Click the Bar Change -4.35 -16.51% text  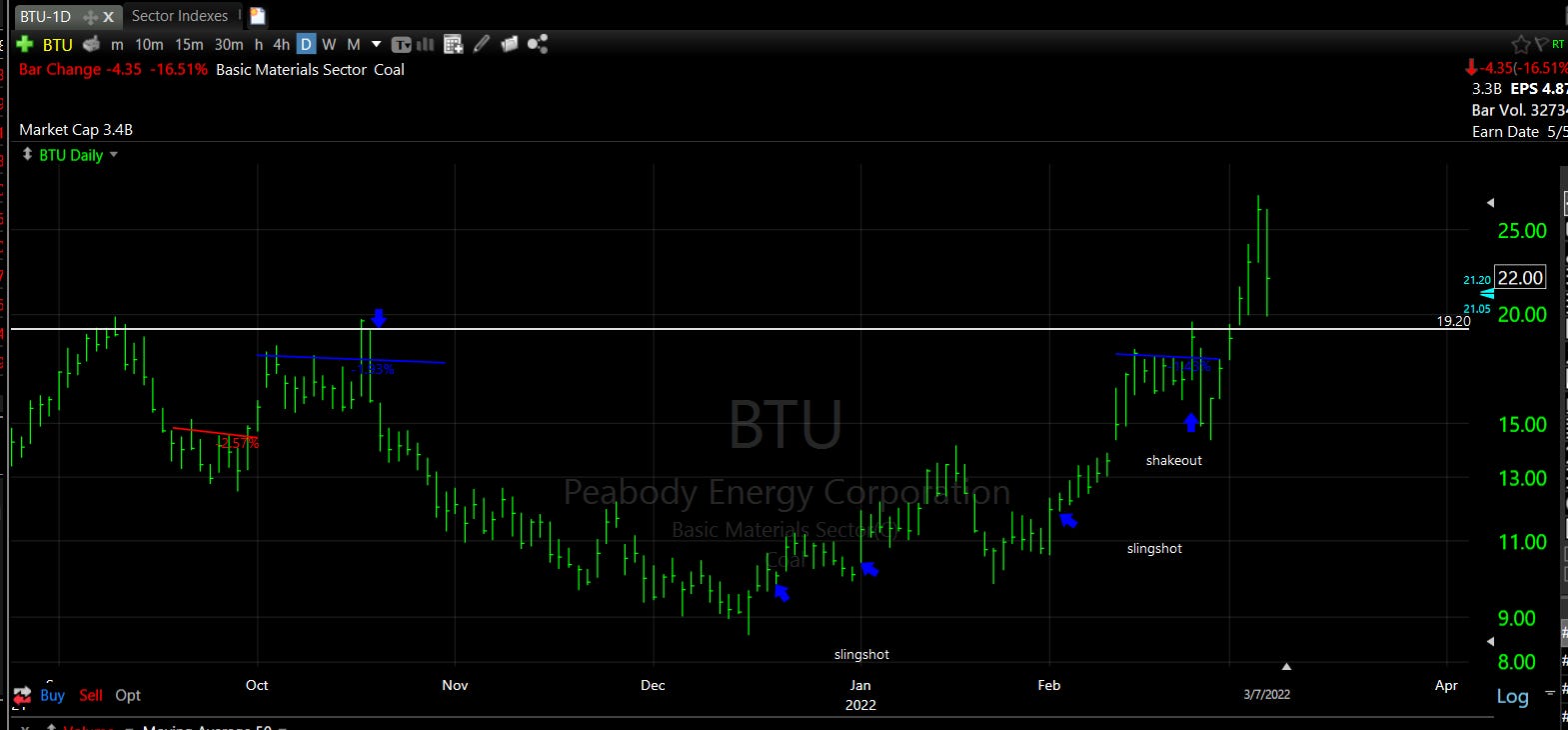(113, 69)
